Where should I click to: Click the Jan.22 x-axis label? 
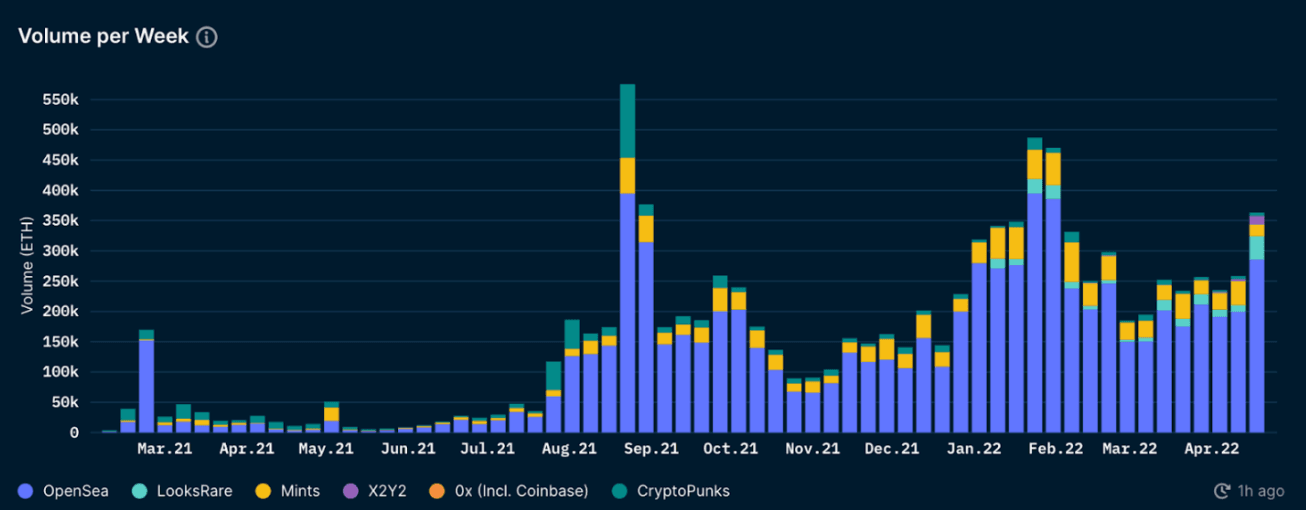point(973,450)
